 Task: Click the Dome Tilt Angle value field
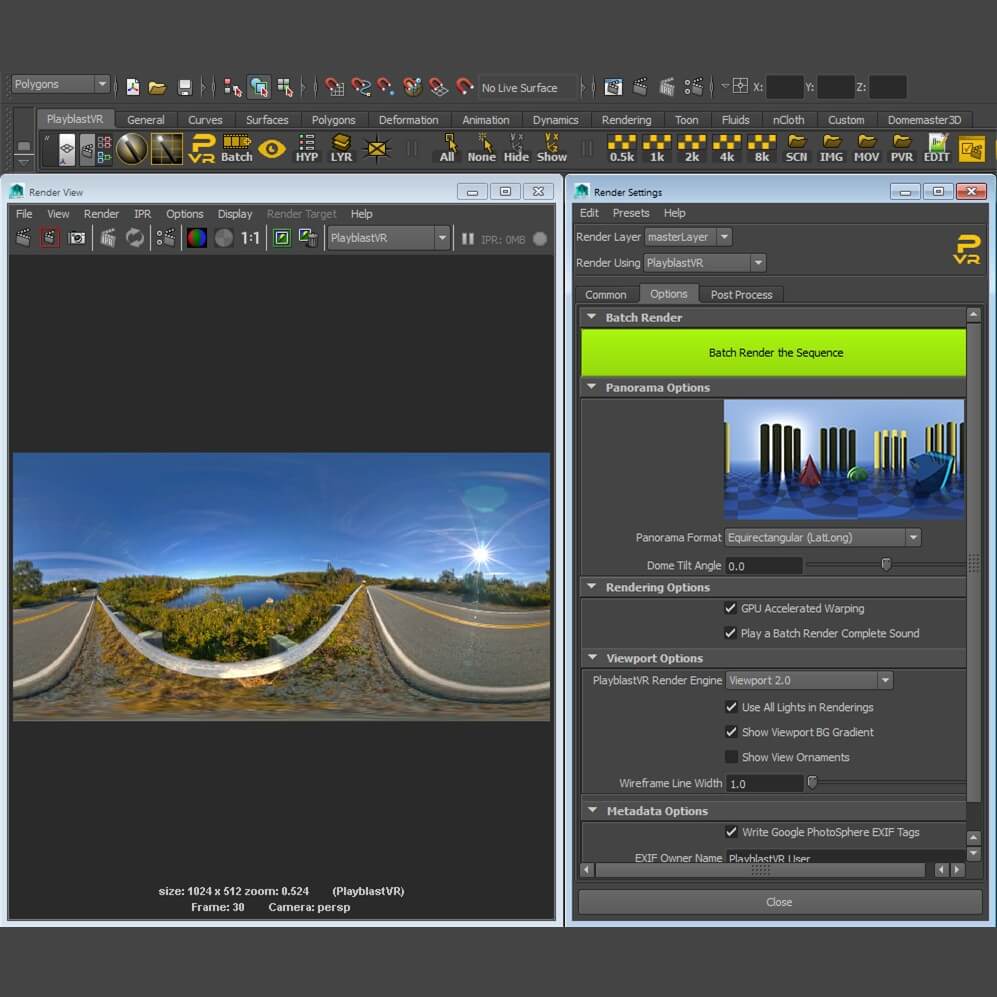tap(764, 566)
